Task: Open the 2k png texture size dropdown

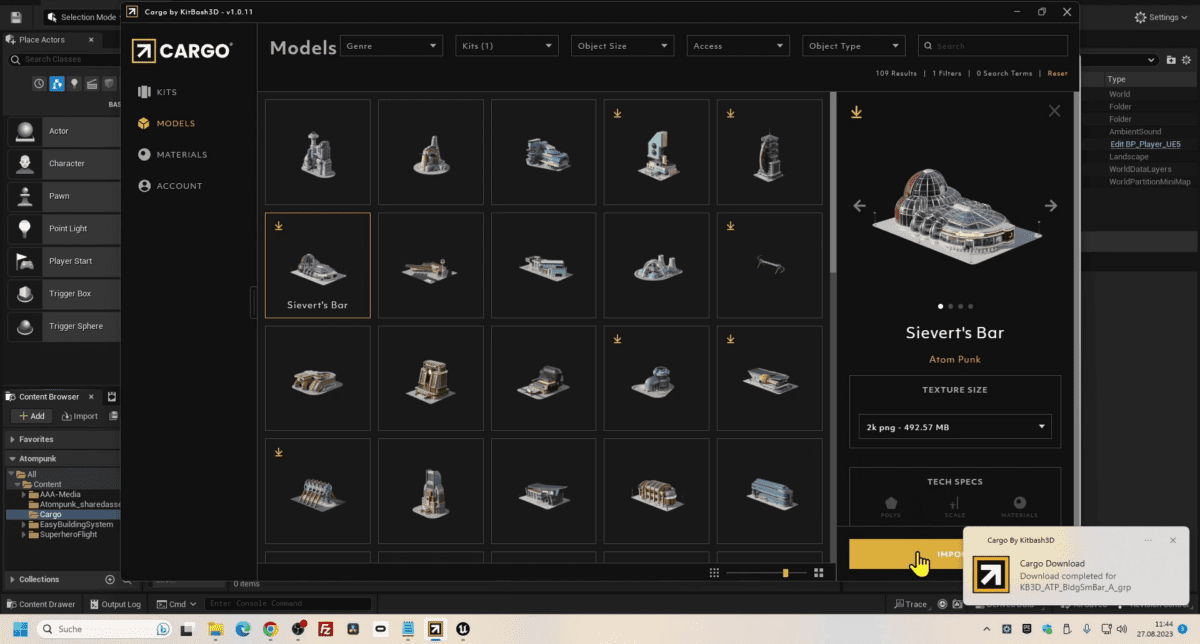Action: click(x=955, y=427)
